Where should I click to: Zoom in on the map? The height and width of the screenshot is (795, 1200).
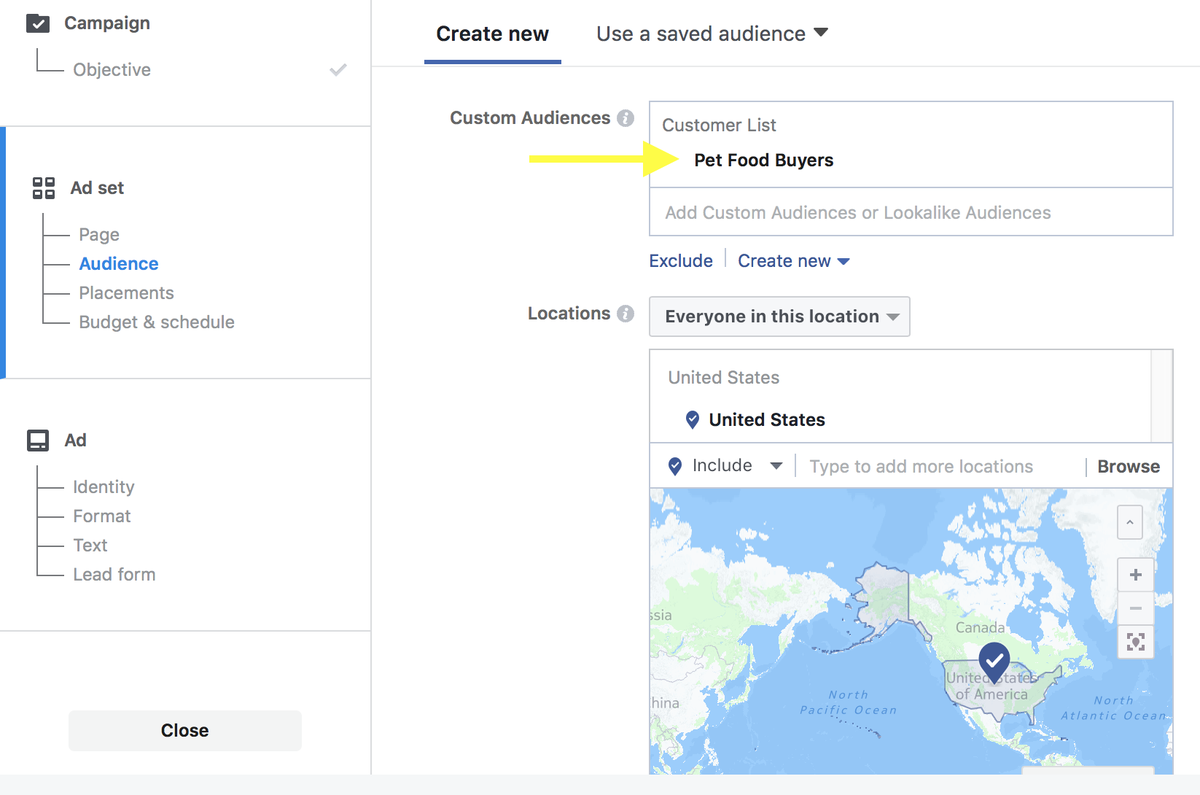(x=1135, y=575)
